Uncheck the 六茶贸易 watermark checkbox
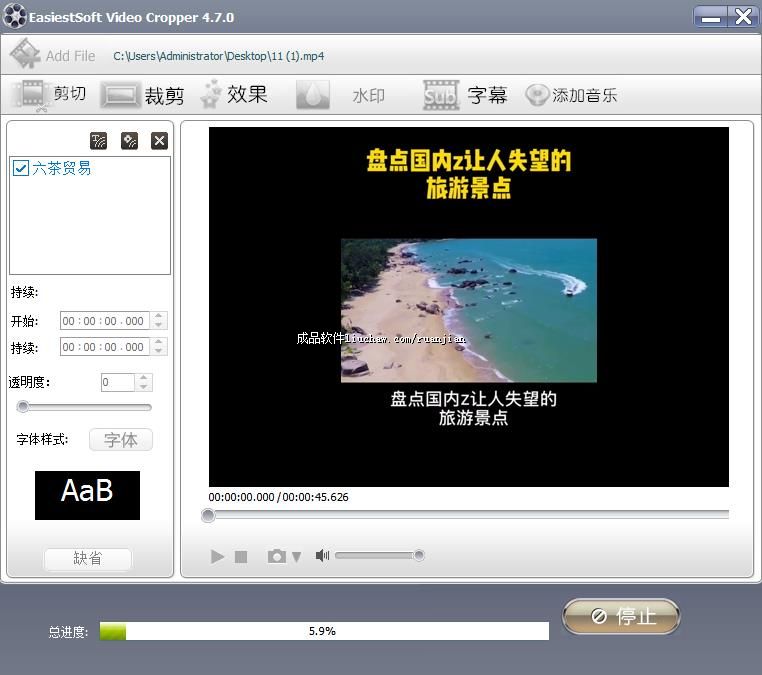This screenshot has height=675, width=762. point(20,169)
